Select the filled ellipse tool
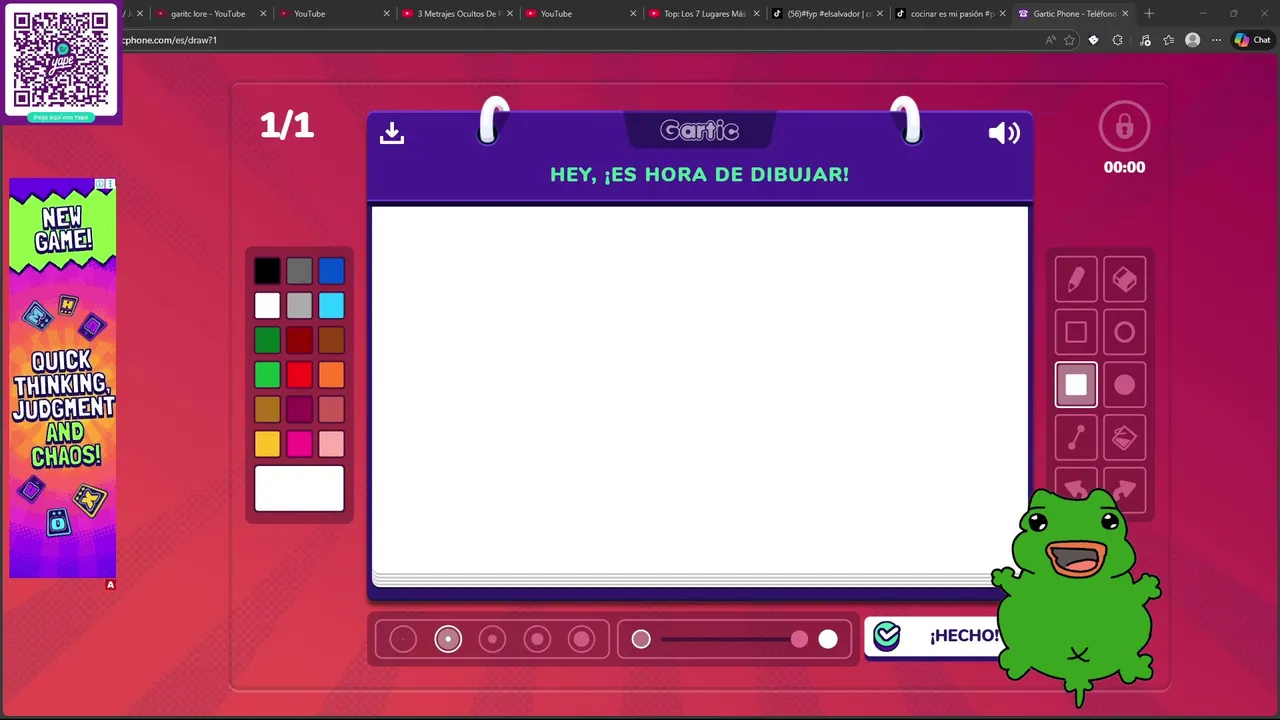The height and width of the screenshot is (720, 1280). click(x=1124, y=385)
